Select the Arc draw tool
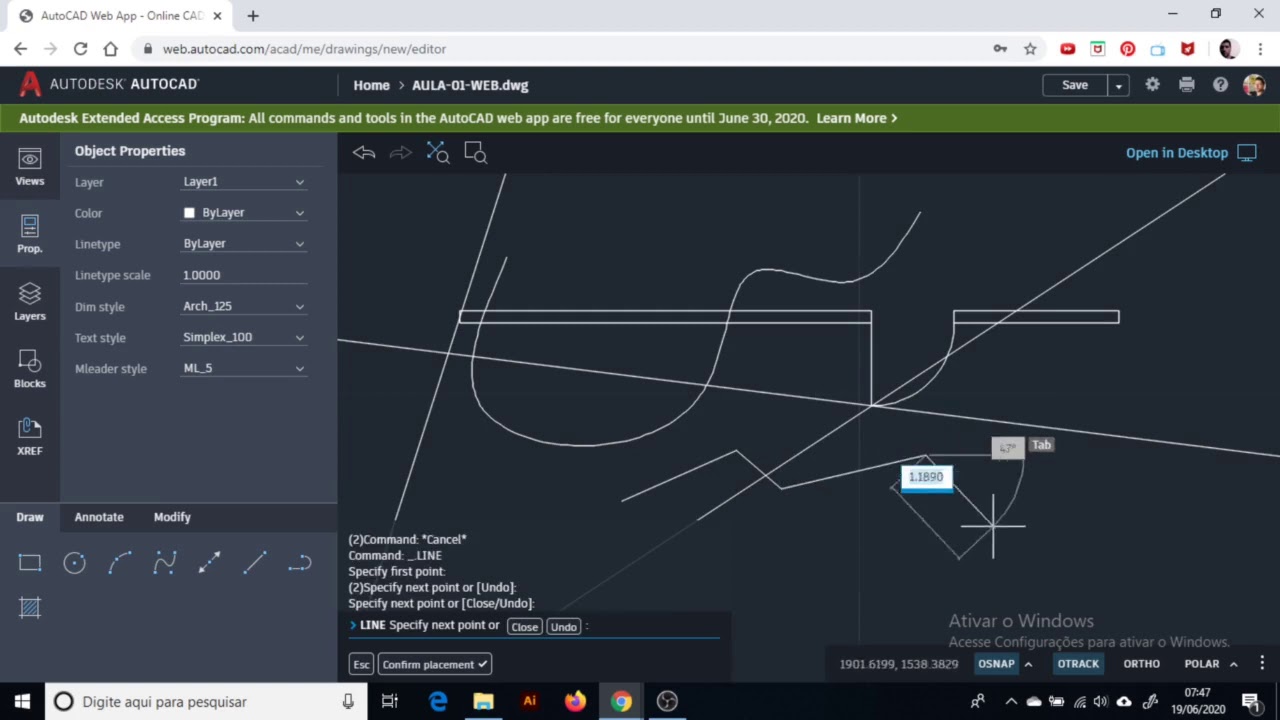This screenshot has height=720, width=1280. point(120,563)
